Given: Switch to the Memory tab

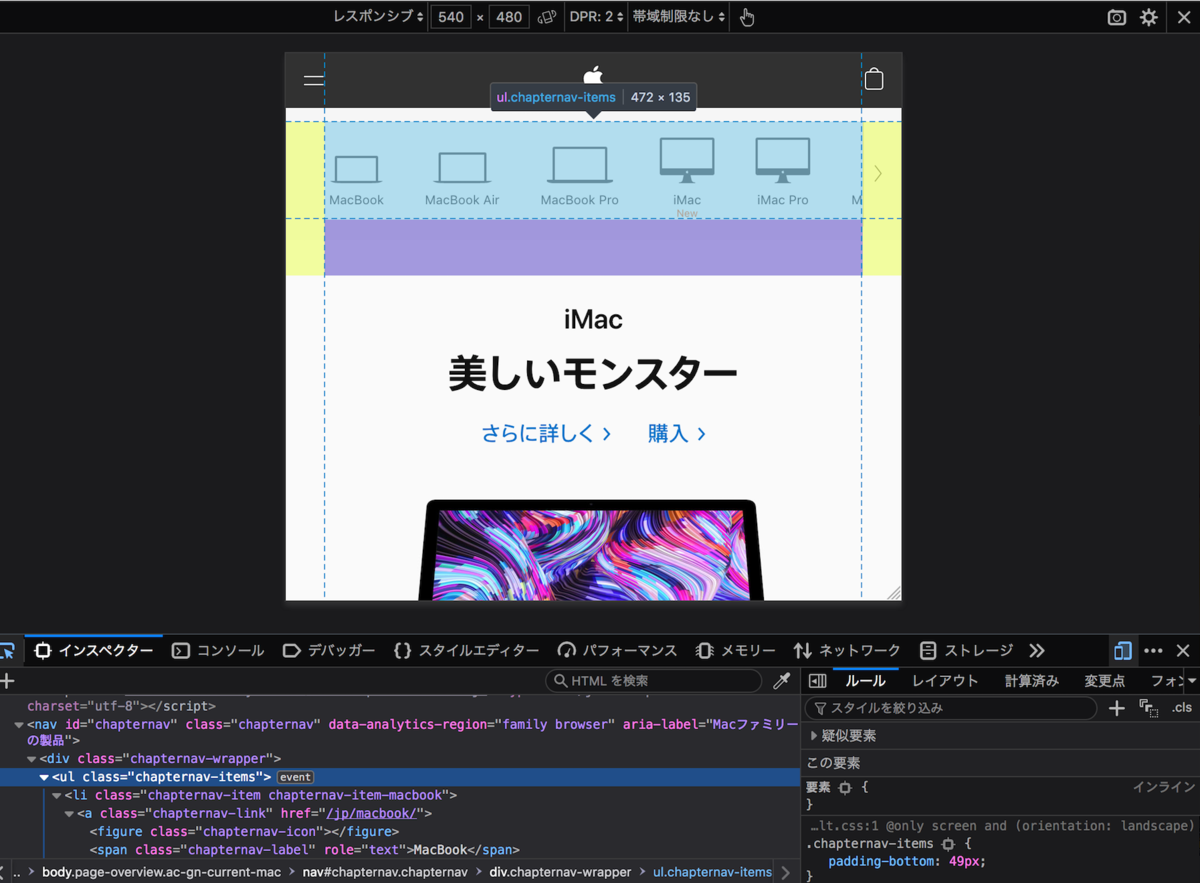Looking at the screenshot, I should click(x=736, y=650).
